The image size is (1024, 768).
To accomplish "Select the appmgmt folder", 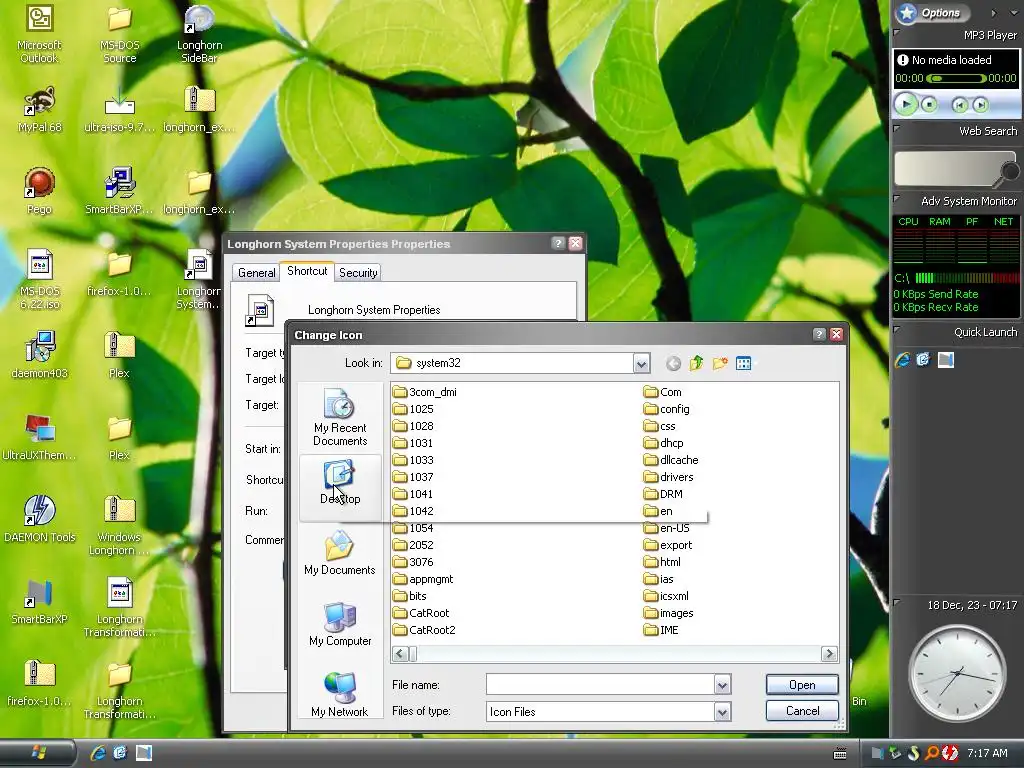I will pyautogui.click(x=423, y=579).
